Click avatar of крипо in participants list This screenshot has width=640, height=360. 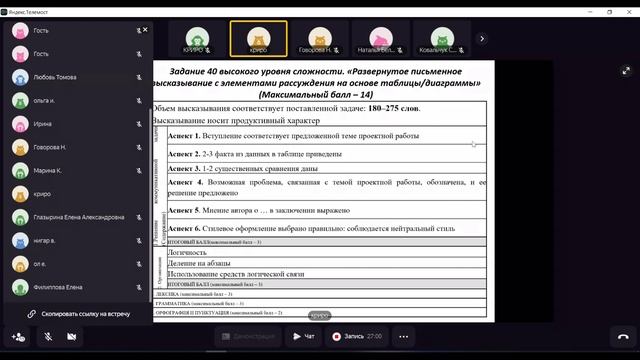pos(20,194)
